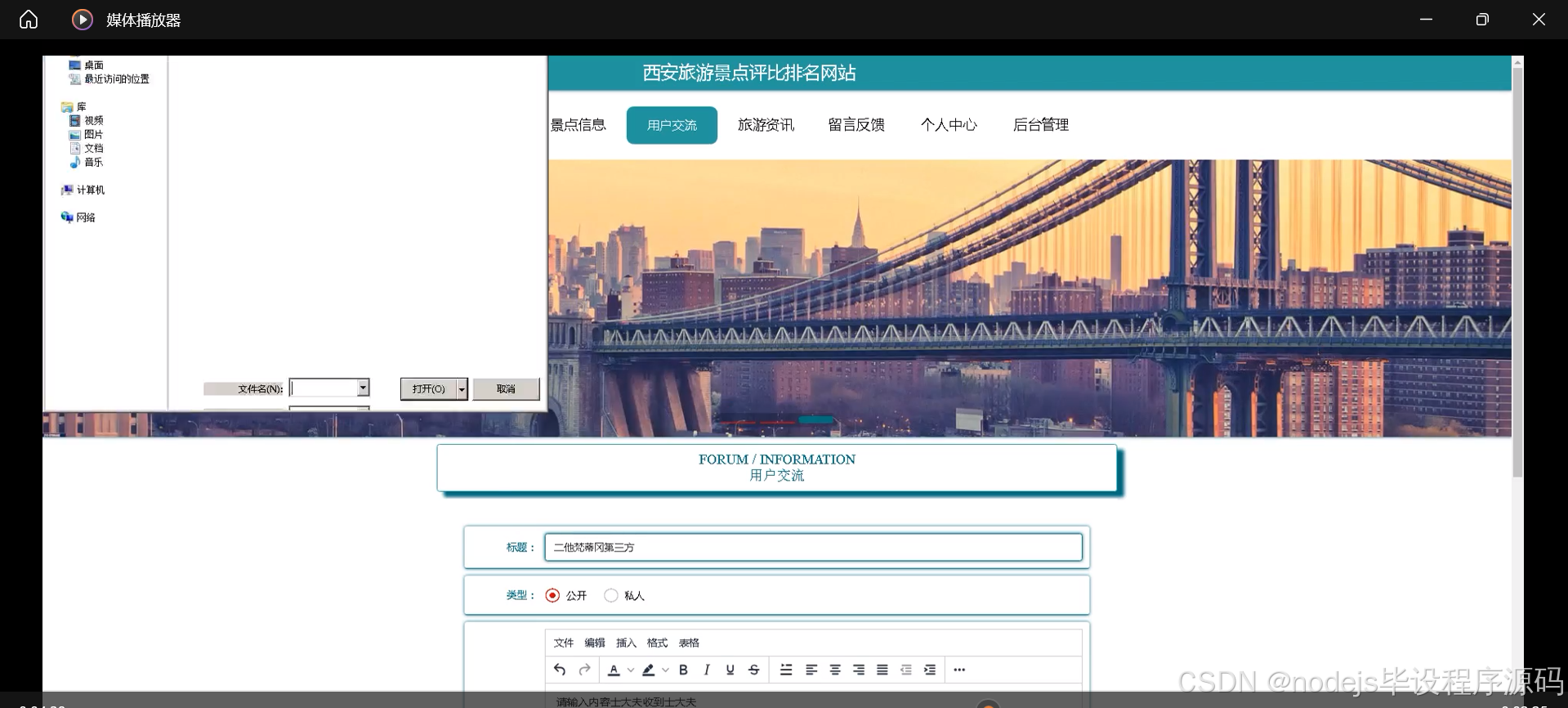
Task: Click the 打开(O) button
Action: click(428, 389)
